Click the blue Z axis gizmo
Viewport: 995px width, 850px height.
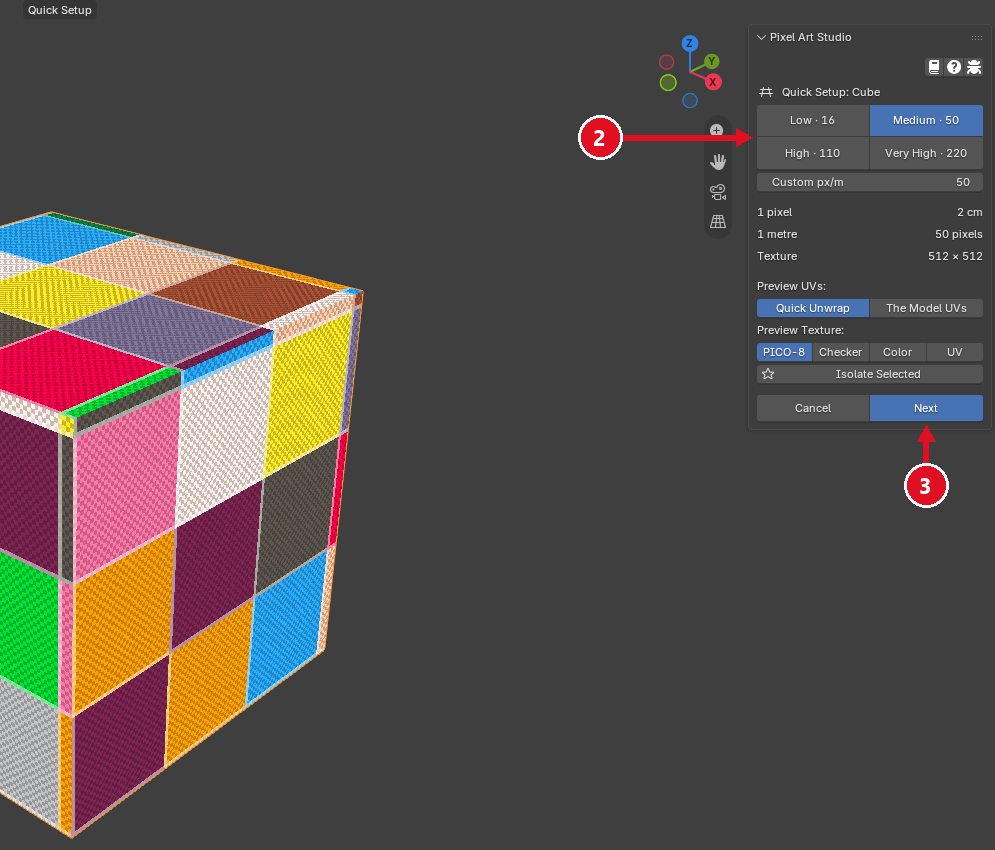[690, 43]
